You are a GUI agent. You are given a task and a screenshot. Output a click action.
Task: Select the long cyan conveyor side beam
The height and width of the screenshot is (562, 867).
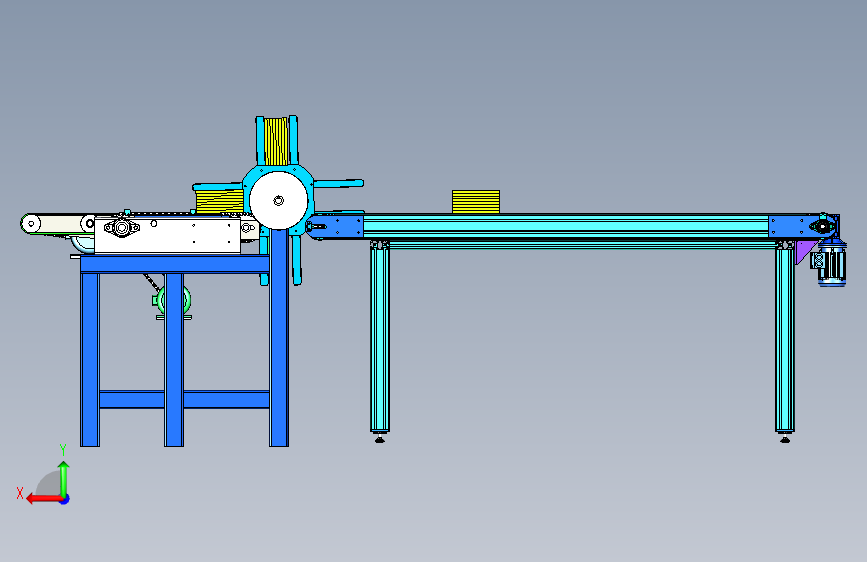click(x=566, y=227)
